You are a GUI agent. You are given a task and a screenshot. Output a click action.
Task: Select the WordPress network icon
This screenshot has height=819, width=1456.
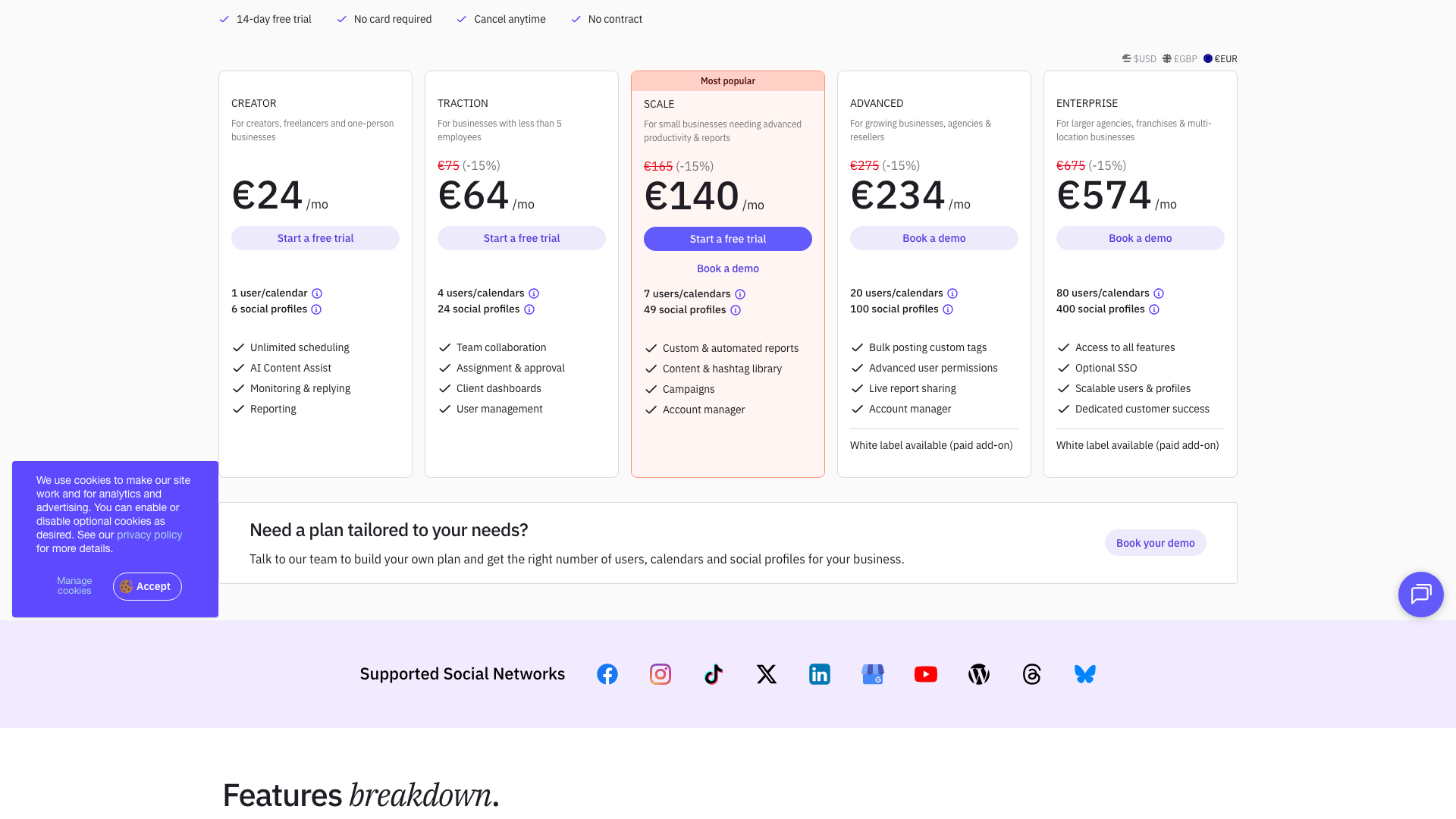tap(978, 674)
